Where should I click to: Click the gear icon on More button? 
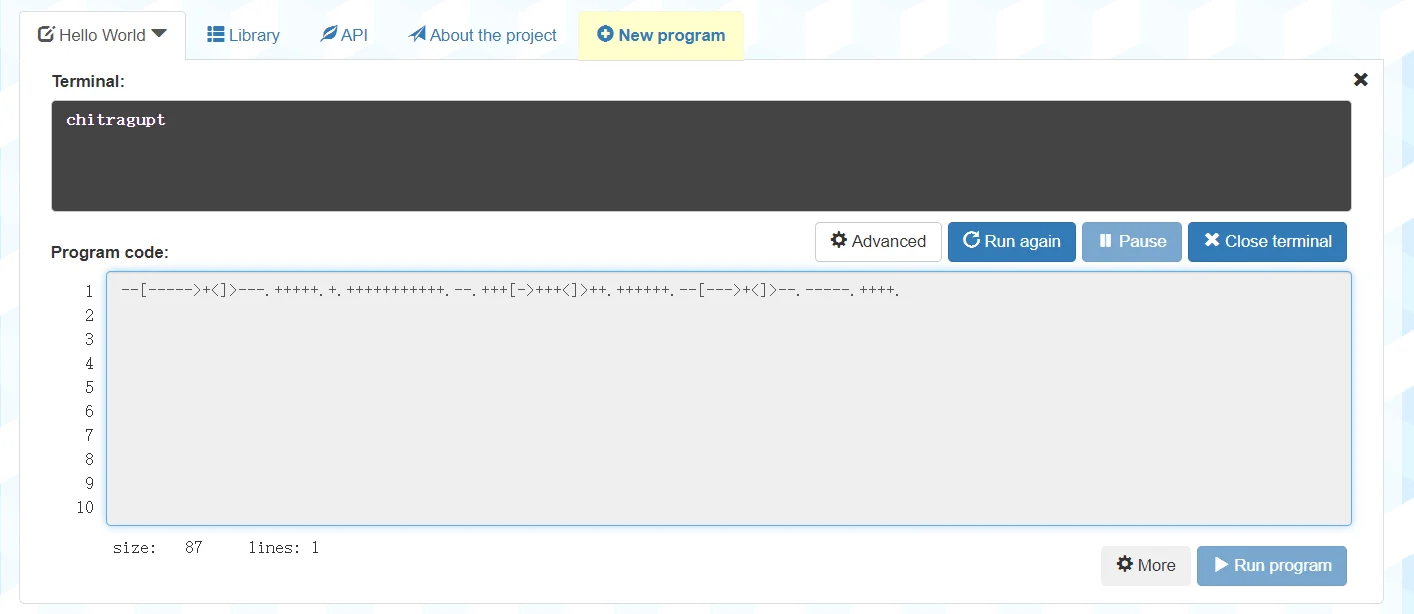(x=1125, y=565)
